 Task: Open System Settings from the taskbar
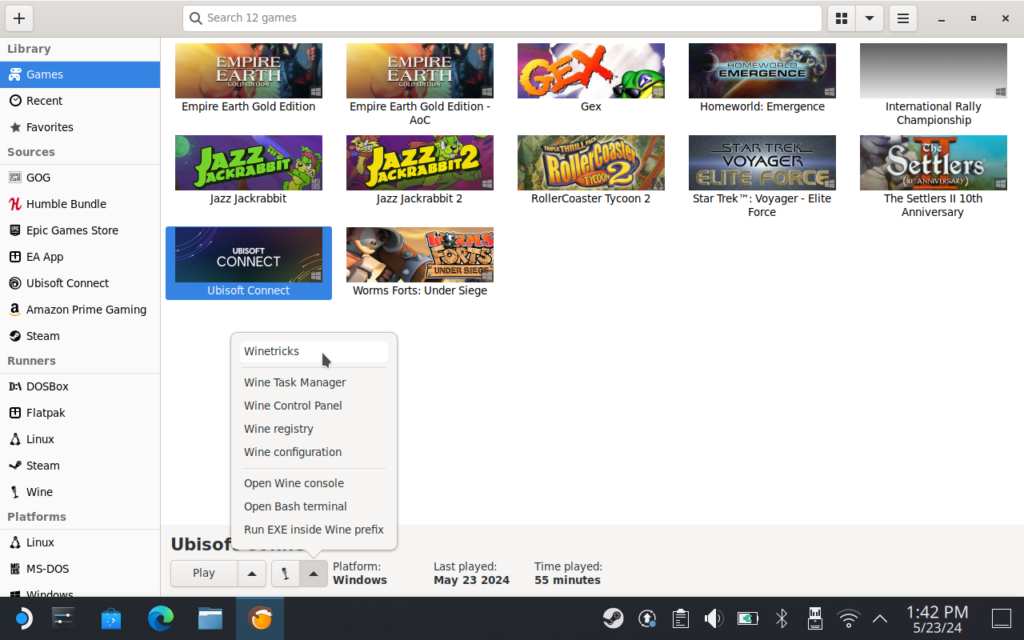63,618
